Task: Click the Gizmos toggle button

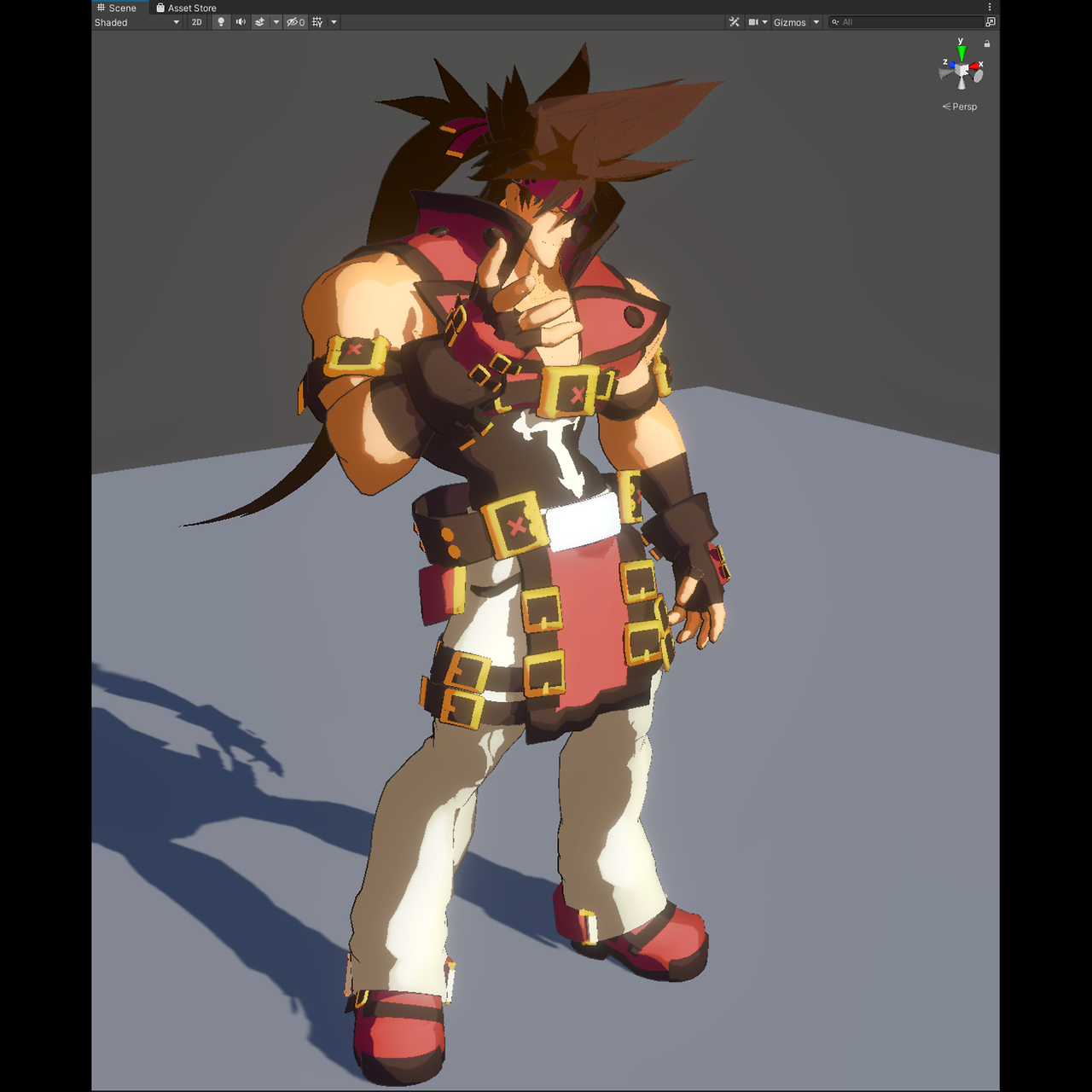Action: coord(790,22)
